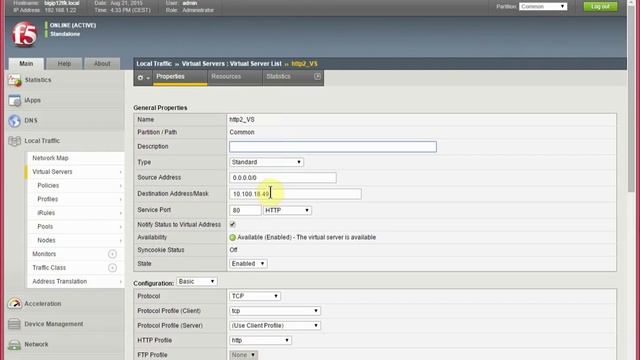Toggle Notify Status to Virtual Address checkbox
The image size is (640, 360).
pos(233,224)
